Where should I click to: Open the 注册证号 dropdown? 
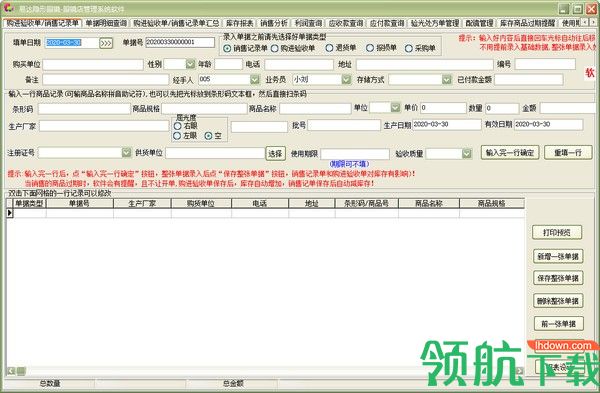(127, 152)
